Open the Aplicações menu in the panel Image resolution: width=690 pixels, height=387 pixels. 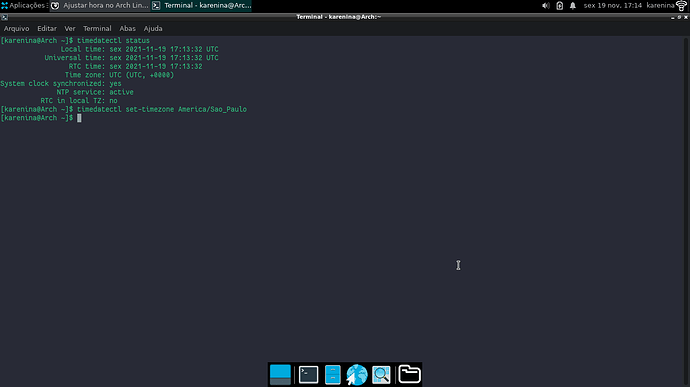click(24, 6)
